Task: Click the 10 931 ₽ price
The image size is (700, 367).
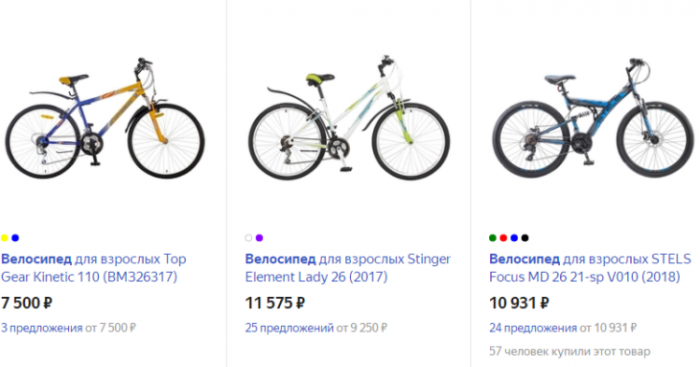Action: point(519,304)
